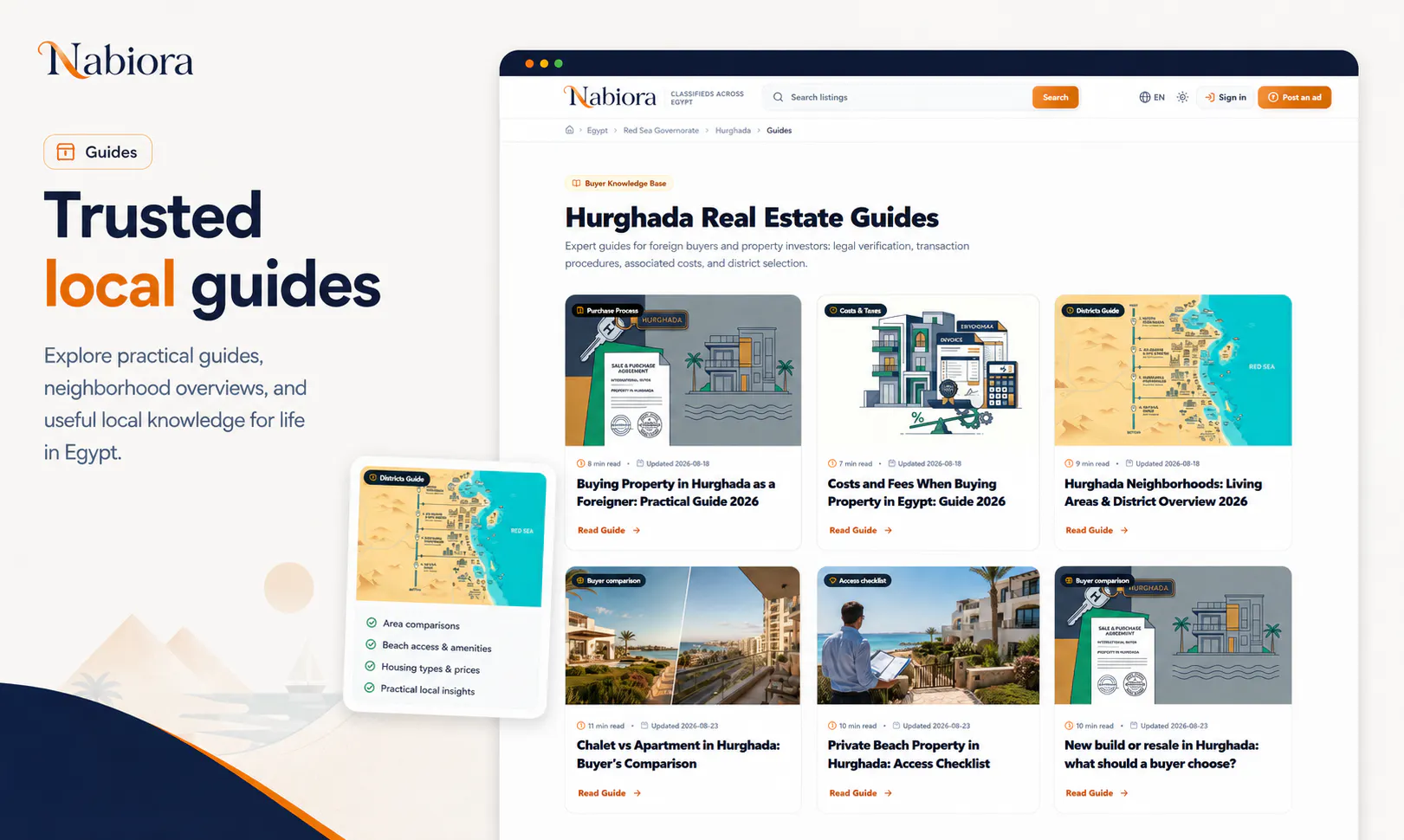Click the "Updated 2026-08-23" date on New build card
Viewport: 1404px width, 840px height.
tap(1174, 726)
